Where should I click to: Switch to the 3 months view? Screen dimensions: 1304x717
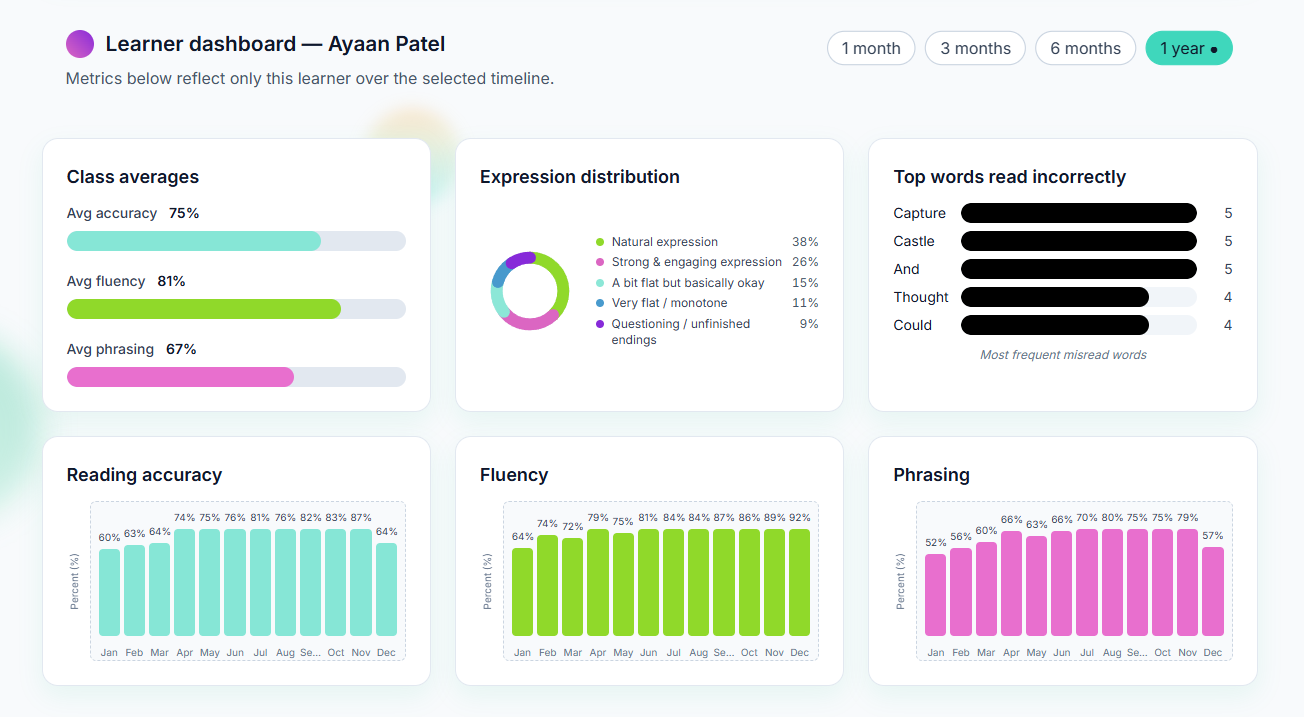(x=975, y=47)
